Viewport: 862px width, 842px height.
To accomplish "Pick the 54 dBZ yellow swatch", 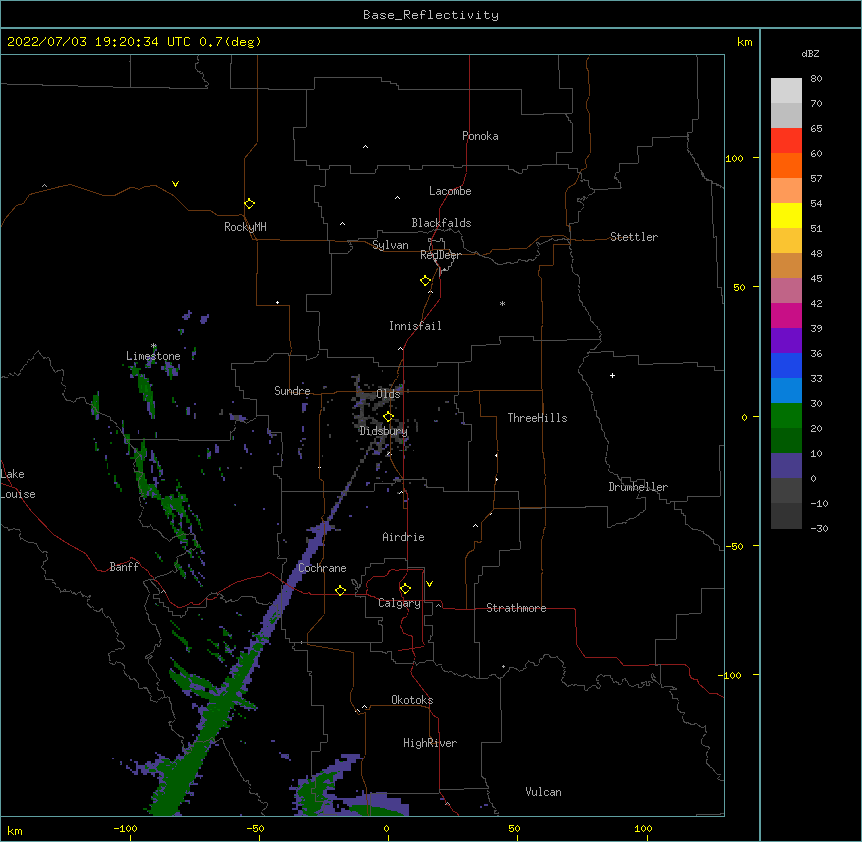I will 786,215.
